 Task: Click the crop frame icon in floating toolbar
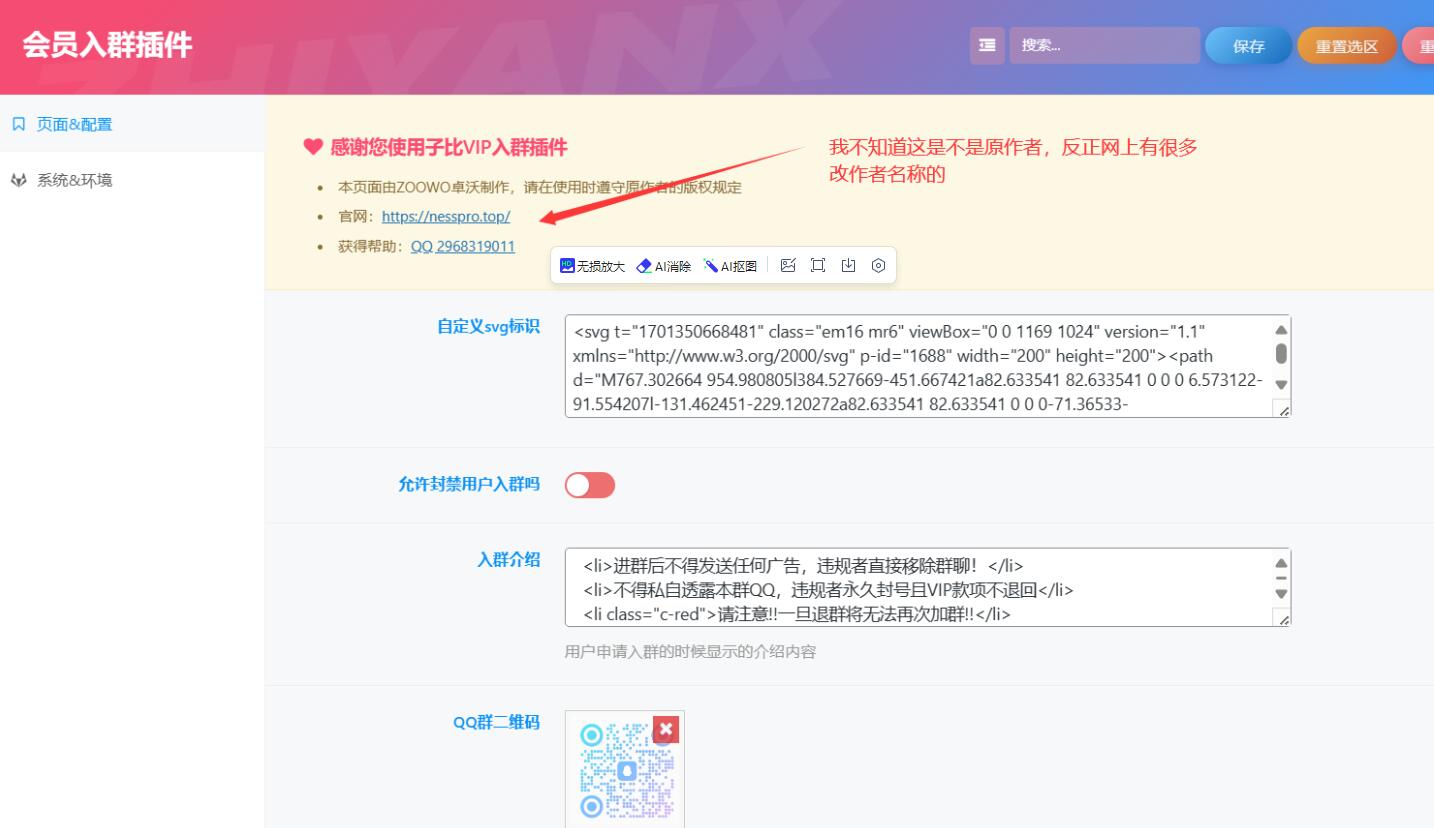[x=818, y=265]
